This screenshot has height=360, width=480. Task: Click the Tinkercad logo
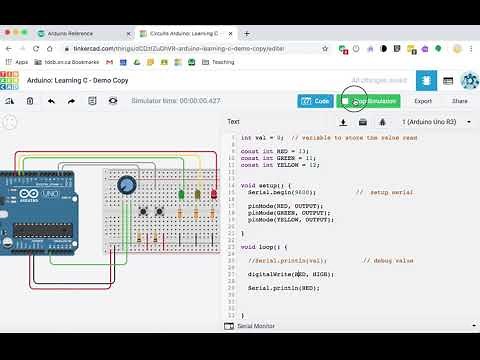[x=9, y=80]
